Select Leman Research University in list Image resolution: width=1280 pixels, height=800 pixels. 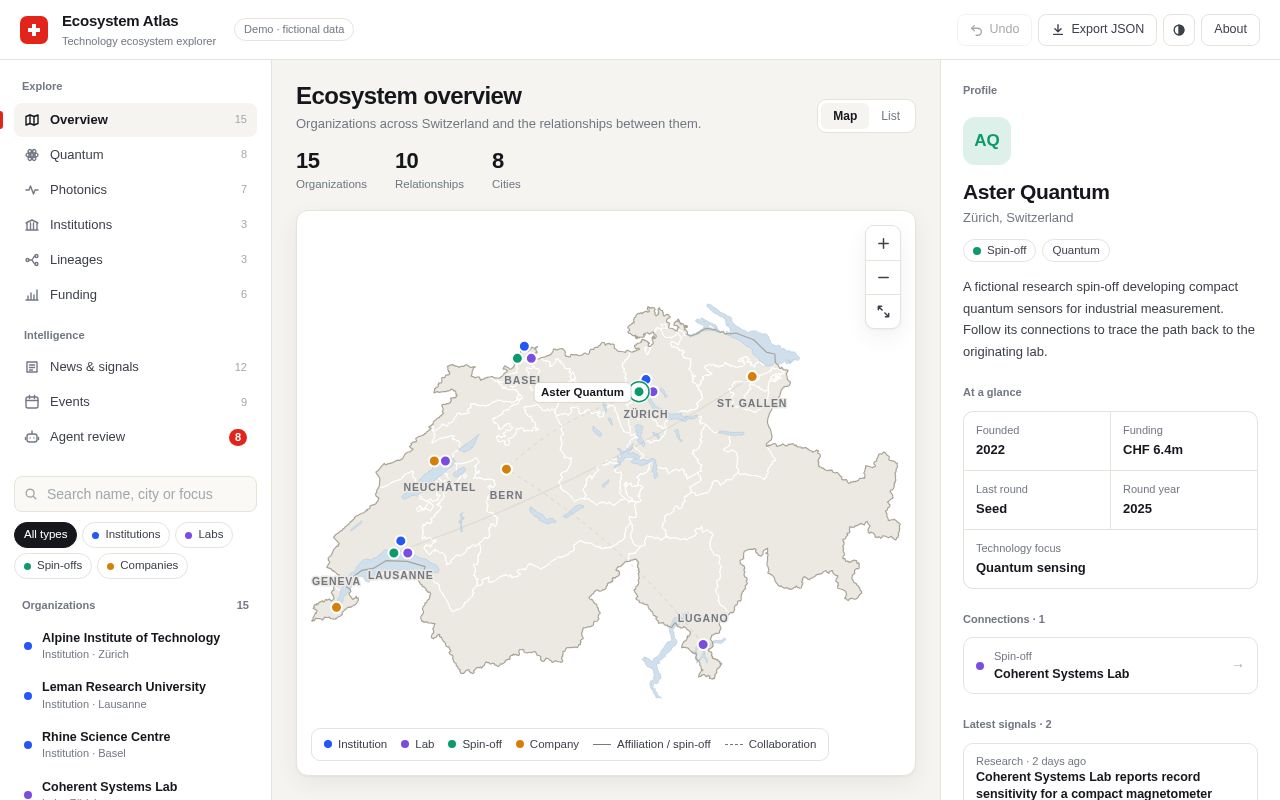coord(135,695)
